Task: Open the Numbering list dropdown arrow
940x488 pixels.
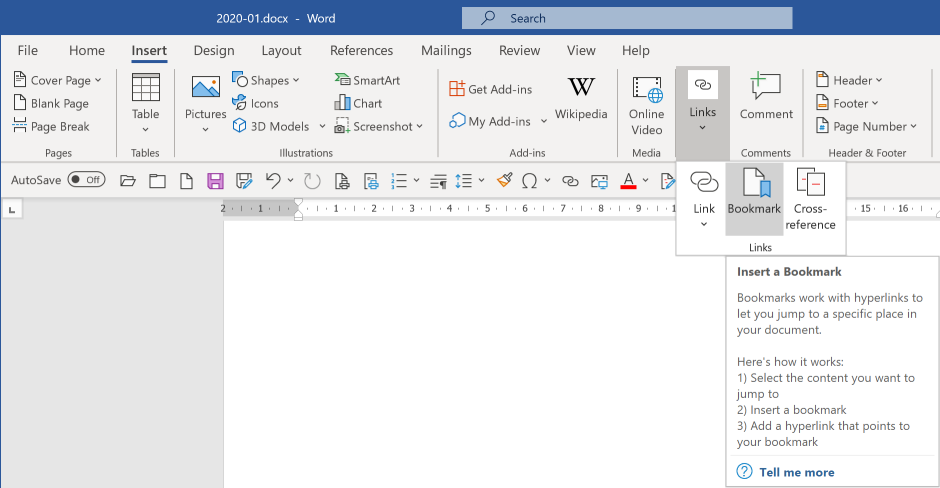Action: click(417, 180)
